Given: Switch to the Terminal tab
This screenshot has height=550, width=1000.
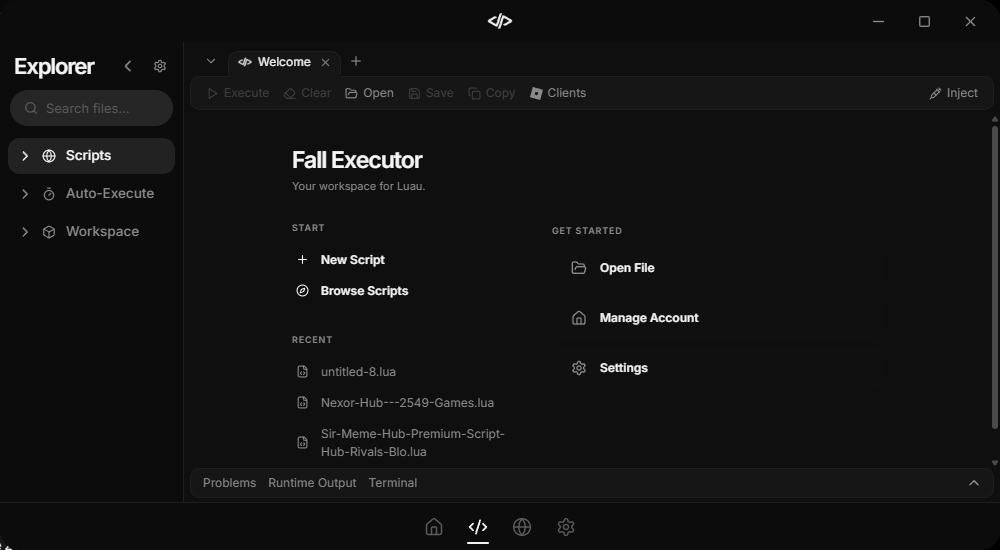Looking at the screenshot, I should [393, 483].
